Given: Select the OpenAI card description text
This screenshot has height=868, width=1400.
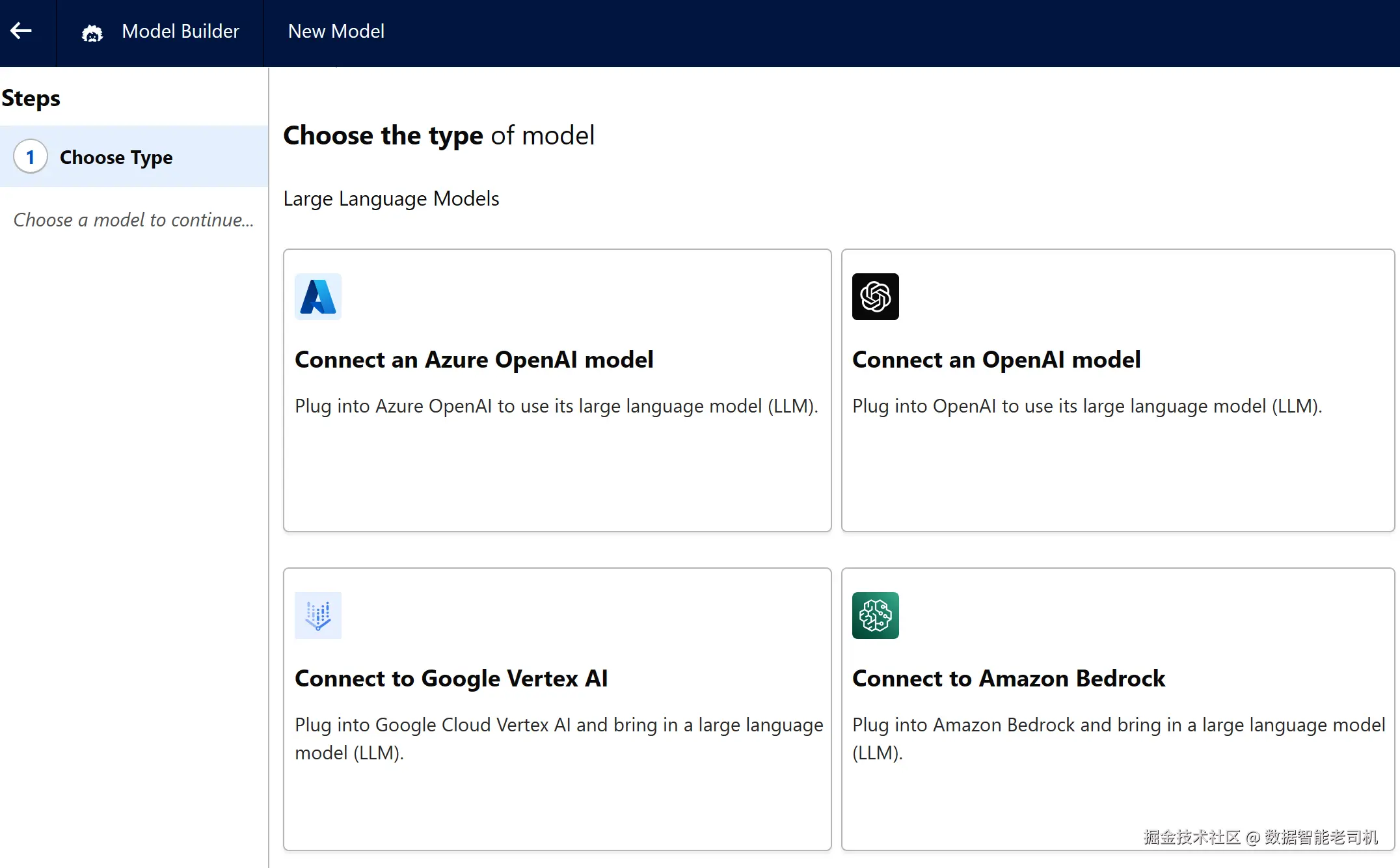Looking at the screenshot, I should [x=1086, y=406].
